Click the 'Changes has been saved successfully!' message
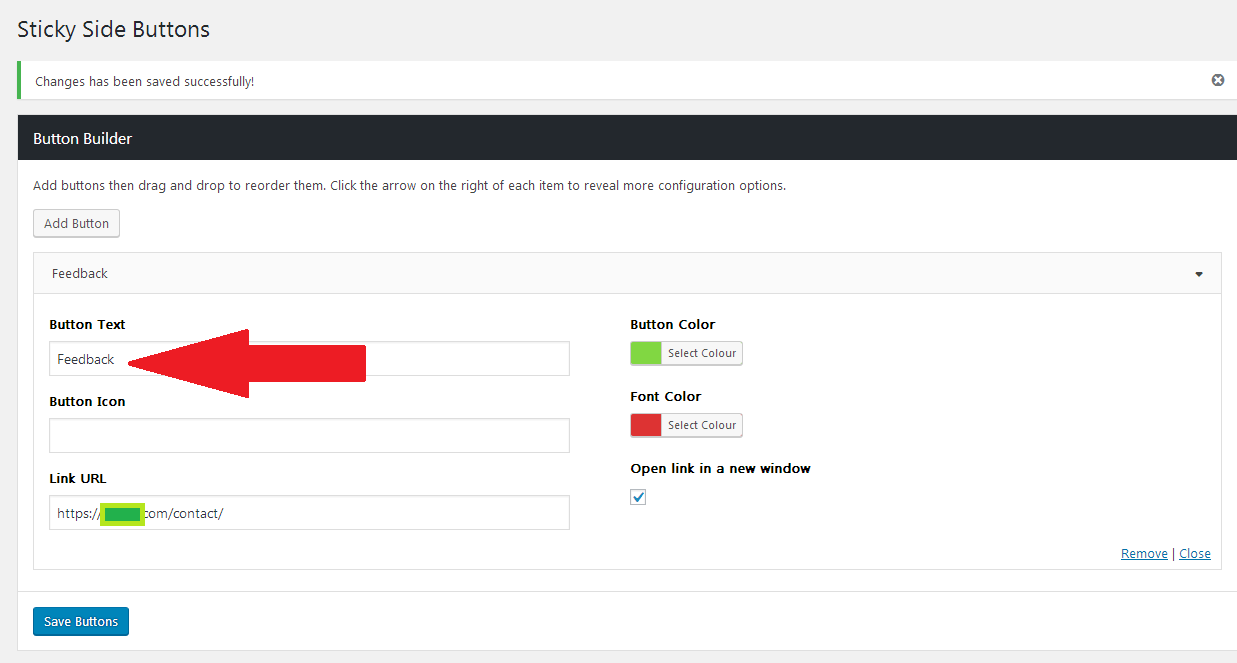Screen dimensions: 1237x663 click(x=145, y=81)
